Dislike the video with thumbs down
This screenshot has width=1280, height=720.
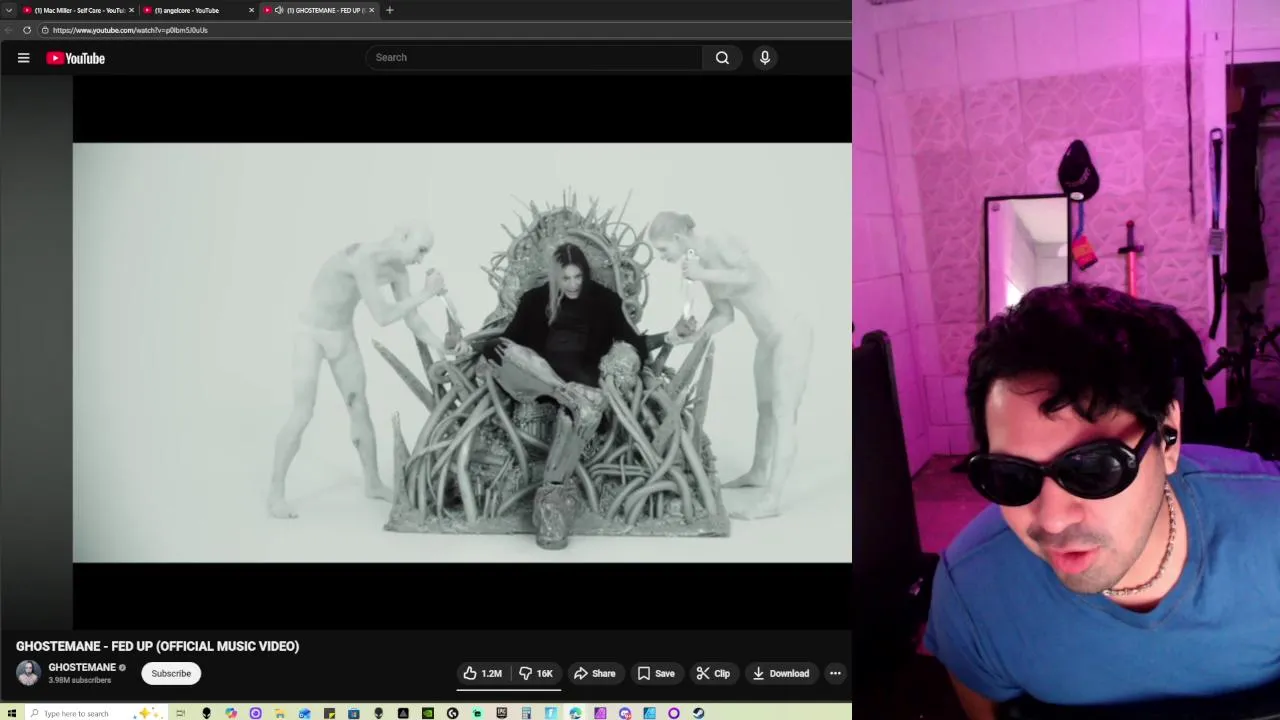[x=536, y=673]
